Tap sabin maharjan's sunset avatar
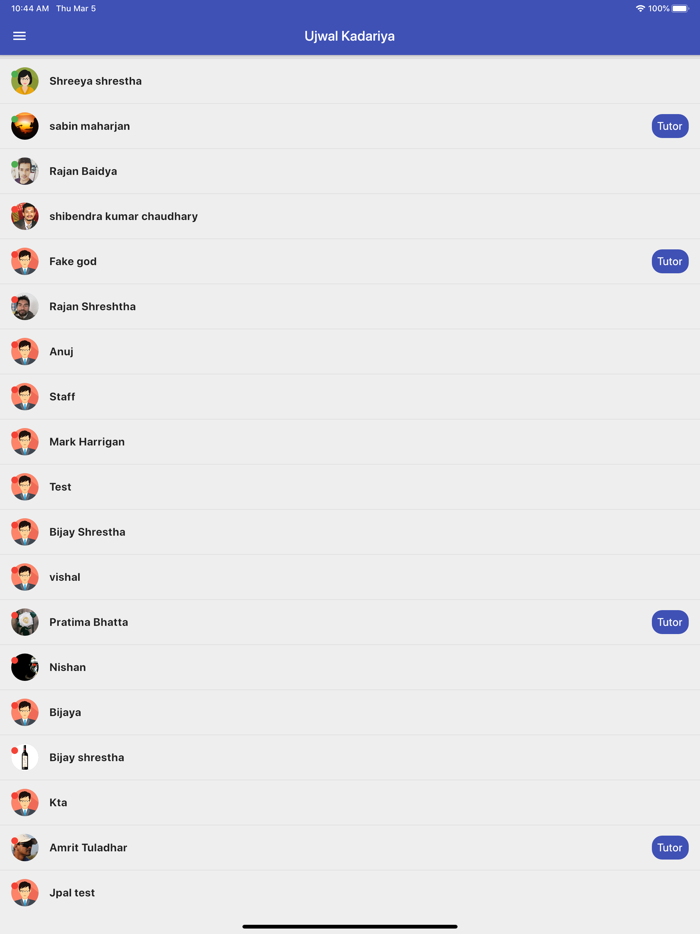This screenshot has height=934, width=700. click(25, 126)
